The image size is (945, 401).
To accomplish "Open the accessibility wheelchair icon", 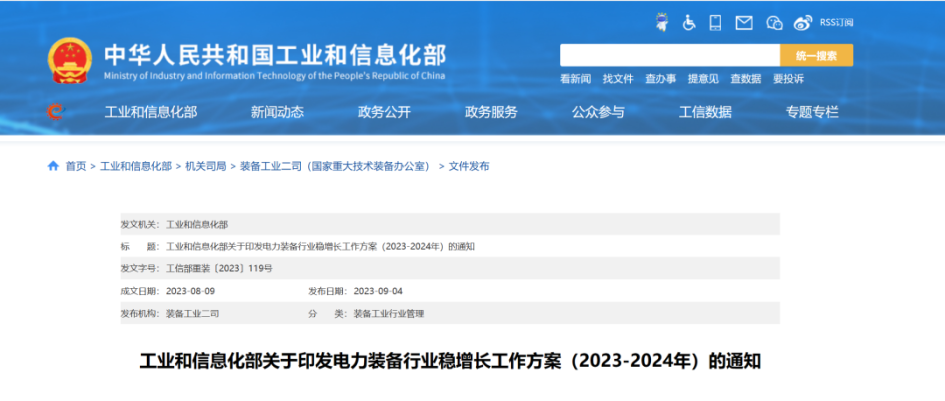I will [689, 23].
